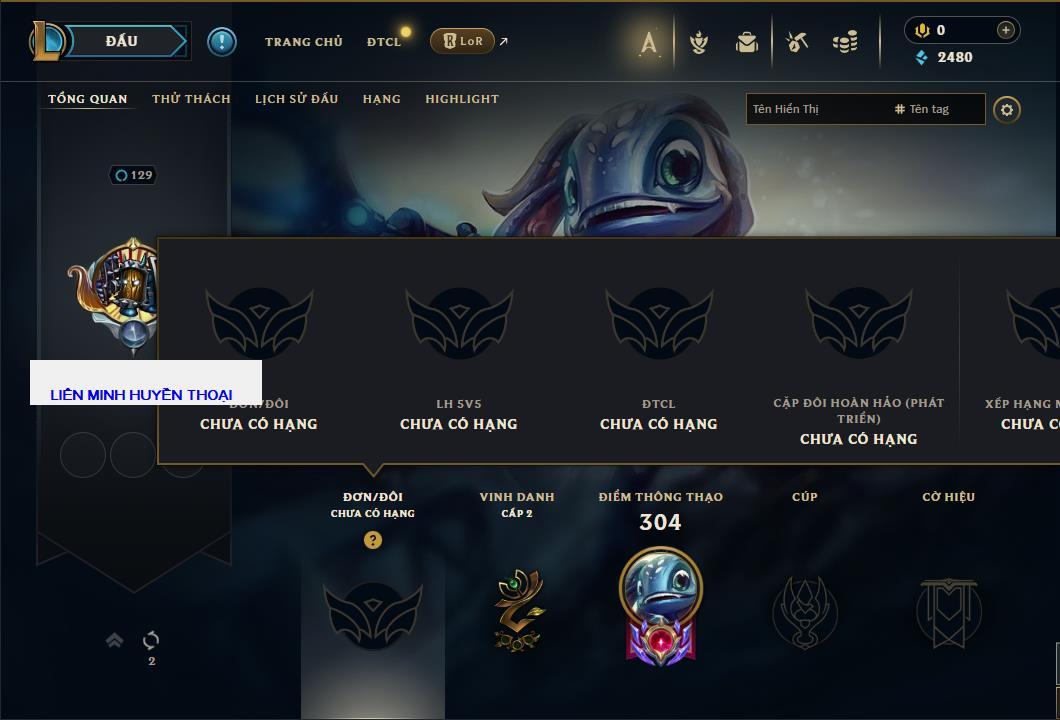Click the question mark under ĐƠN/ĐÔI

[372, 539]
